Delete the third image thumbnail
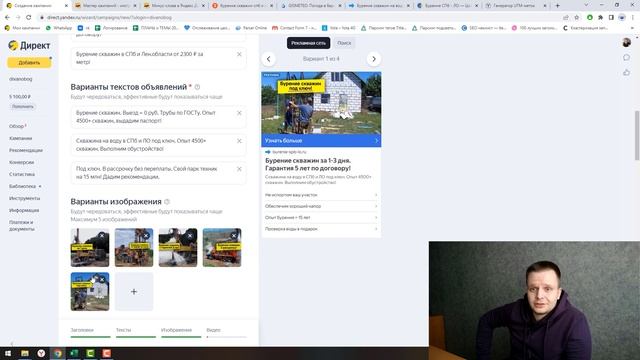This screenshot has height=360, width=640. [190, 236]
